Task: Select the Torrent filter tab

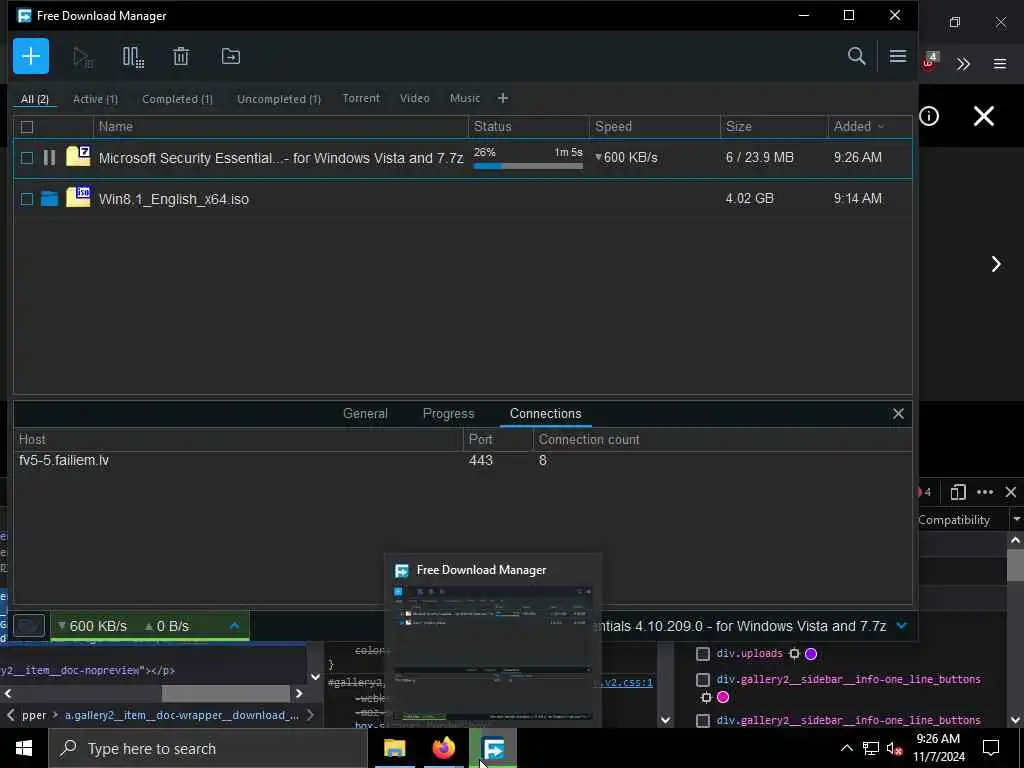Action: tap(361, 98)
